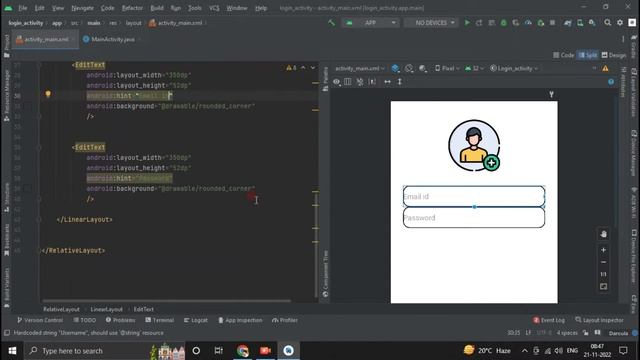Viewport: 640px width, 360px height.
Task: Open Chrome from the taskbar
Action: (242, 351)
